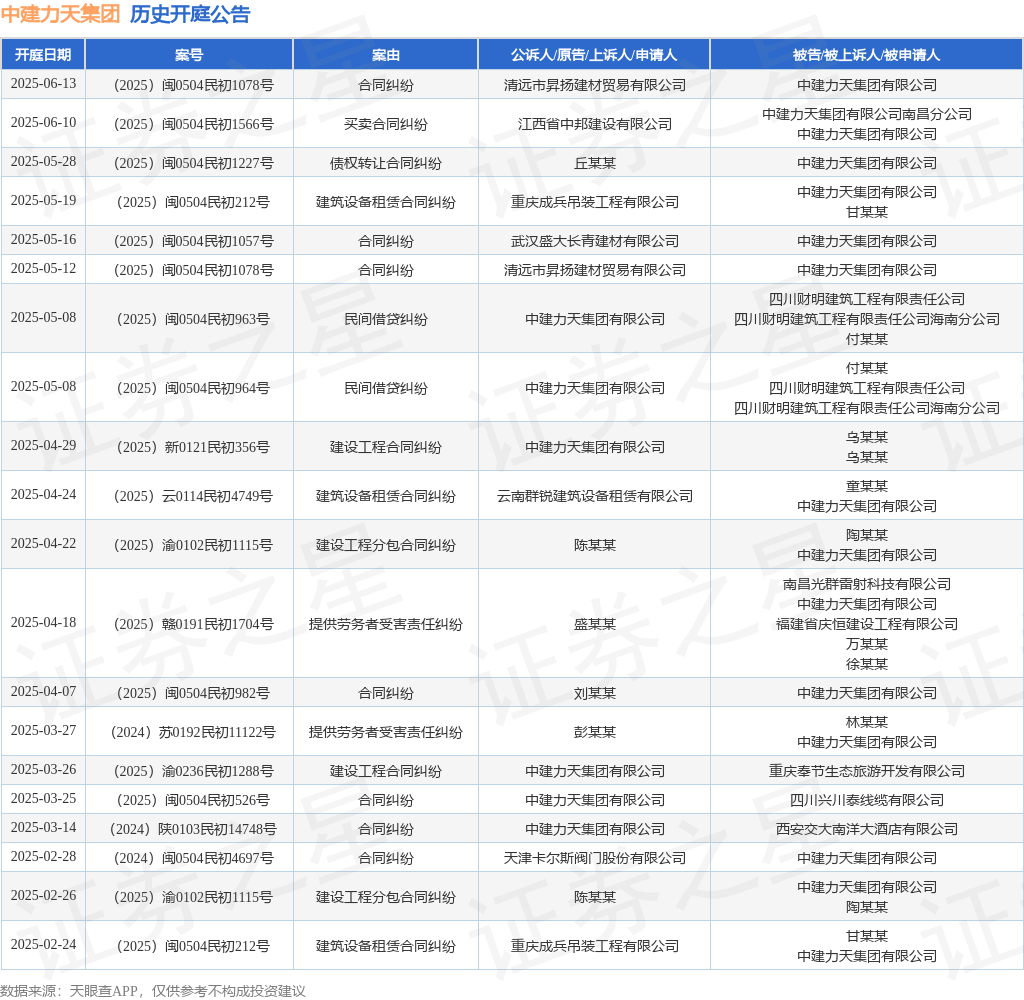This screenshot has height=1000, width=1024.
Task: Click defendant 重庆奉节生态旅游开发有限公司
Action: tap(866, 771)
